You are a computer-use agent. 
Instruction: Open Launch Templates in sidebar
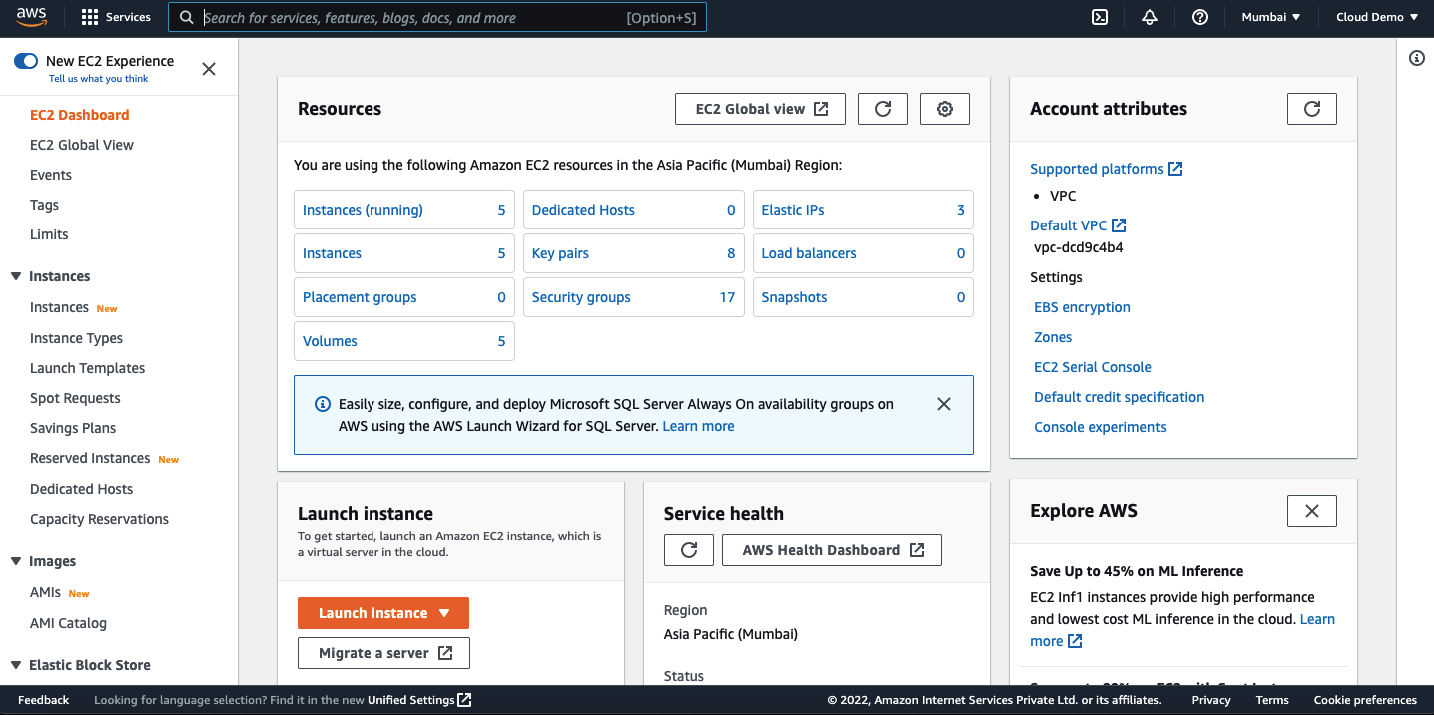coord(88,368)
